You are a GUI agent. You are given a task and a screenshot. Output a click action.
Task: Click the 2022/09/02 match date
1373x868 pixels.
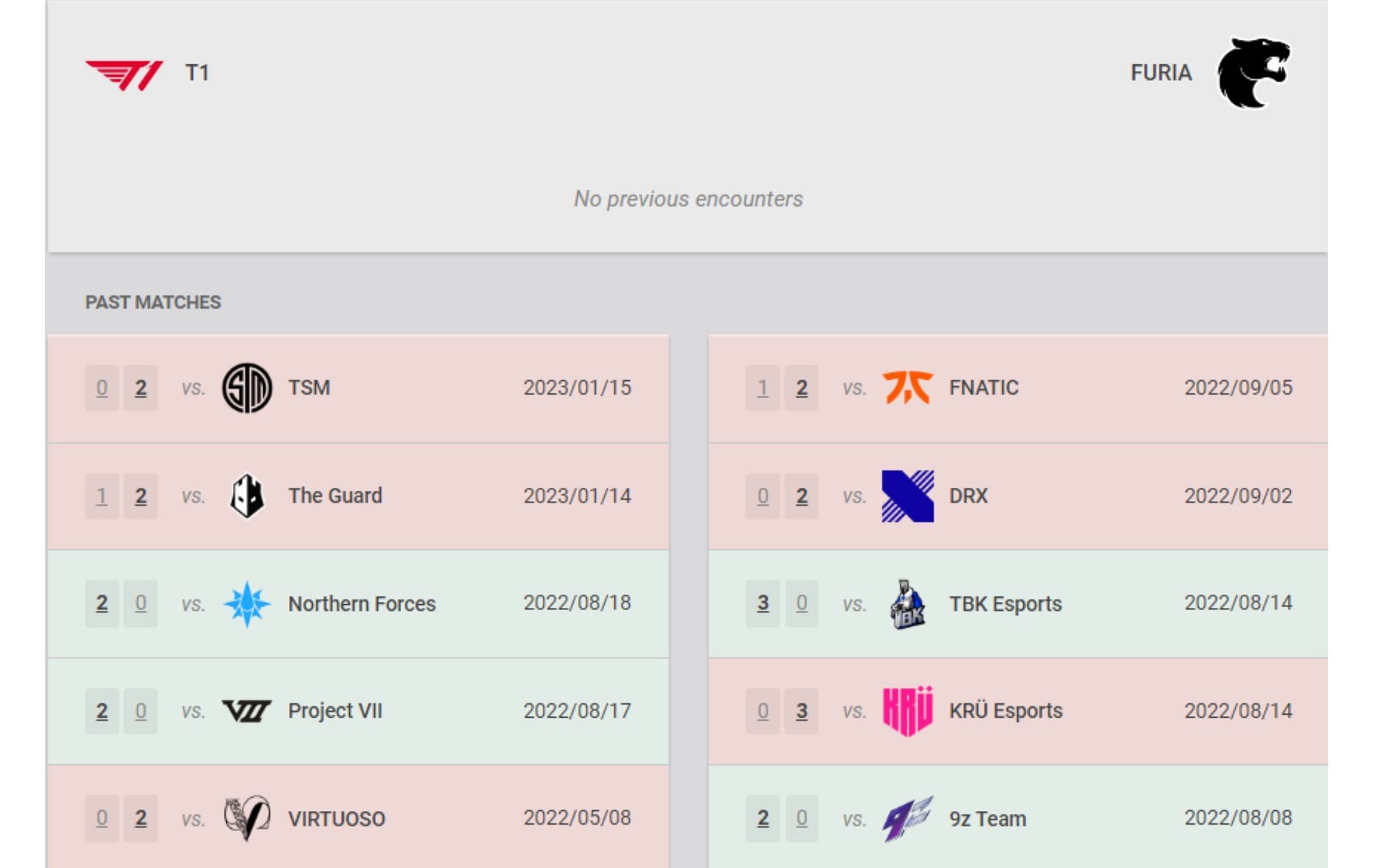point(1239,496)
